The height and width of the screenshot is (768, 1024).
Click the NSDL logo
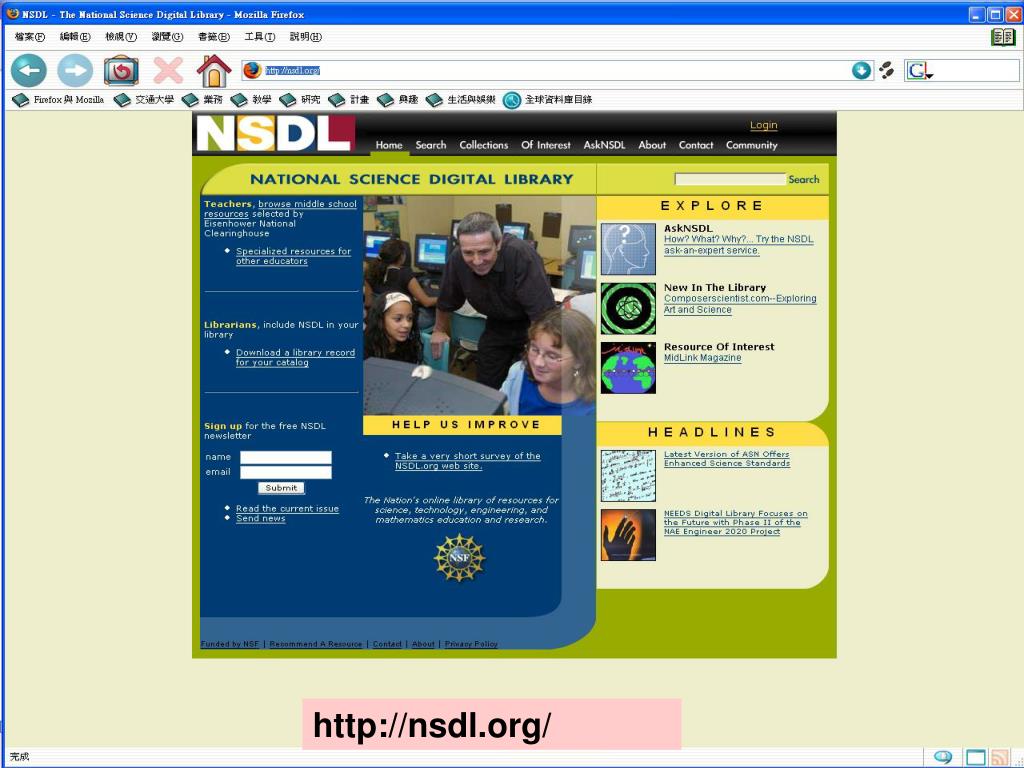(275, 133)
